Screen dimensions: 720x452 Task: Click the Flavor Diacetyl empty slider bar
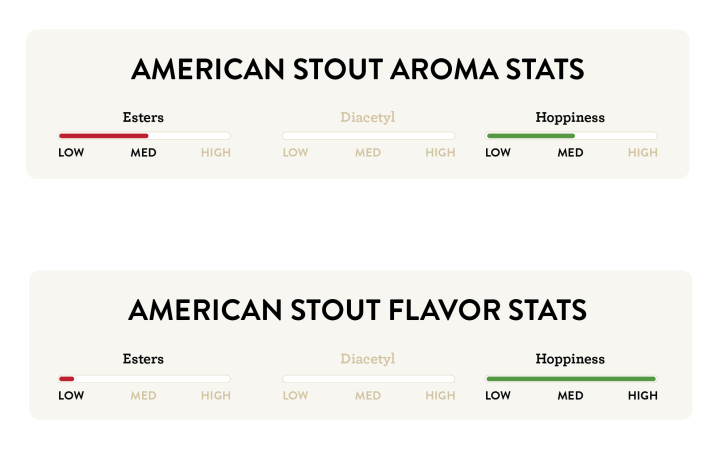pyautogui.click(x=368, y=379)
